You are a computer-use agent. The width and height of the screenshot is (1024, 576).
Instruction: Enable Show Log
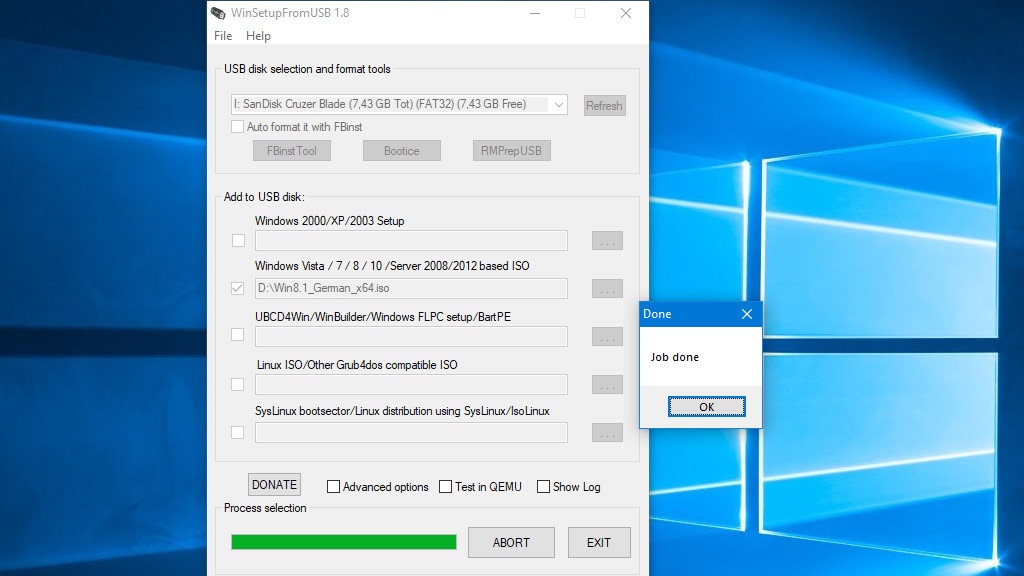(543, 487)
